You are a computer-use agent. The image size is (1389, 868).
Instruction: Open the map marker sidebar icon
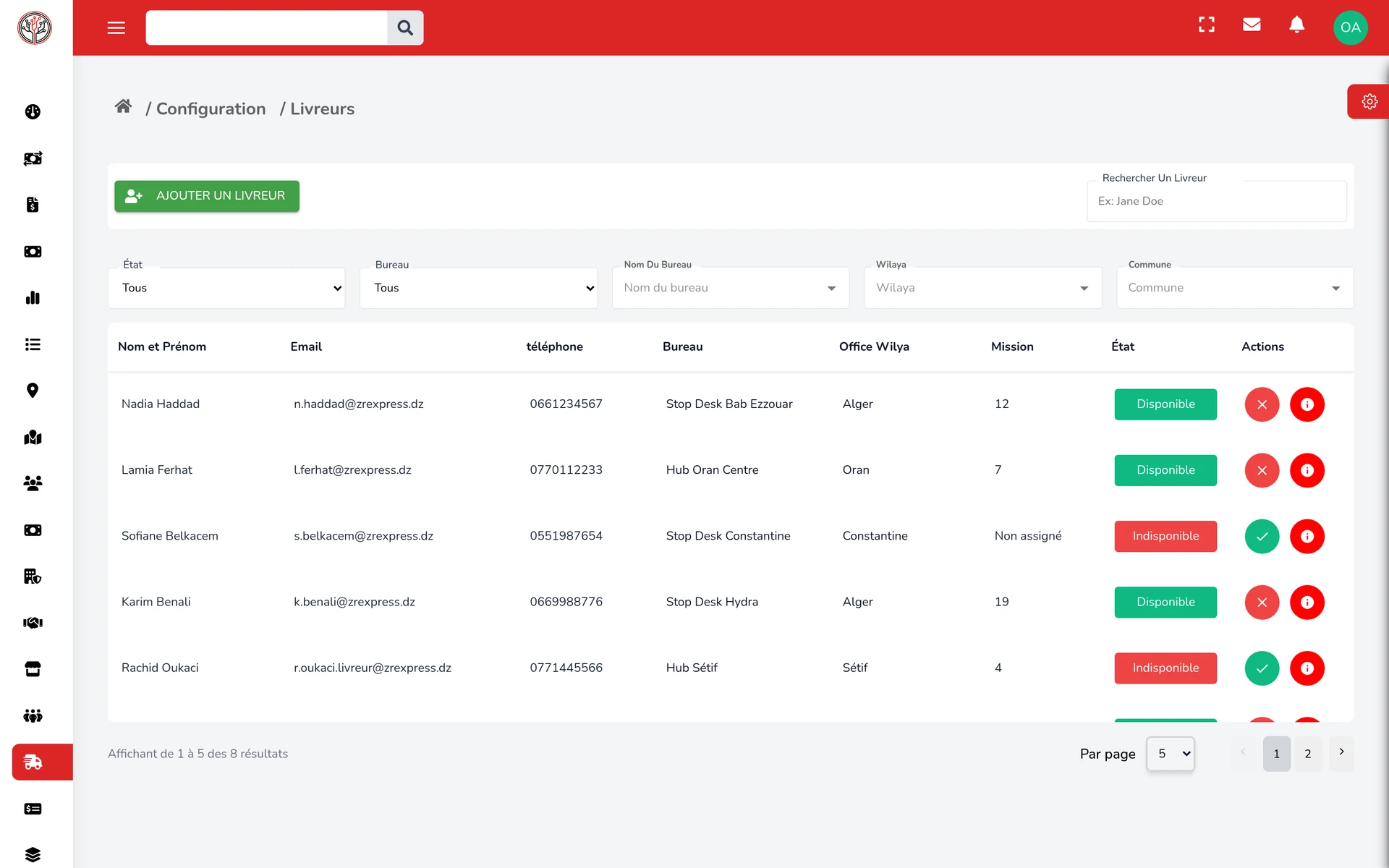click(x=33, y=437)
